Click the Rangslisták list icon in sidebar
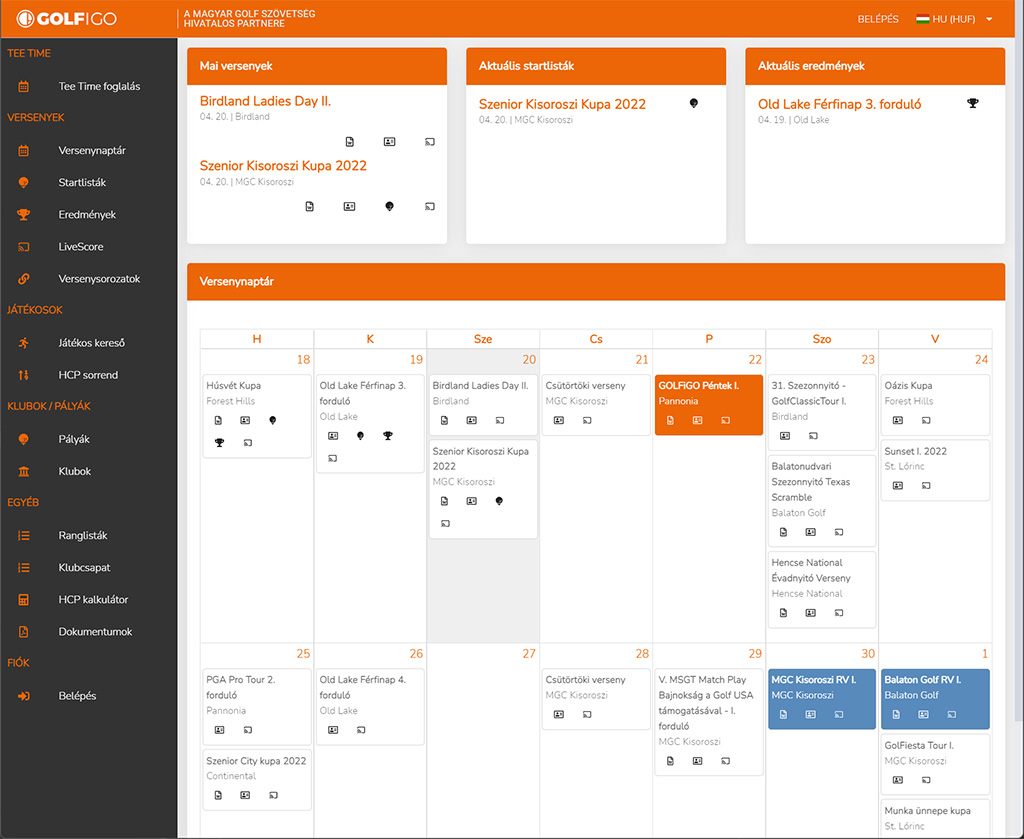 click(24, 535)
